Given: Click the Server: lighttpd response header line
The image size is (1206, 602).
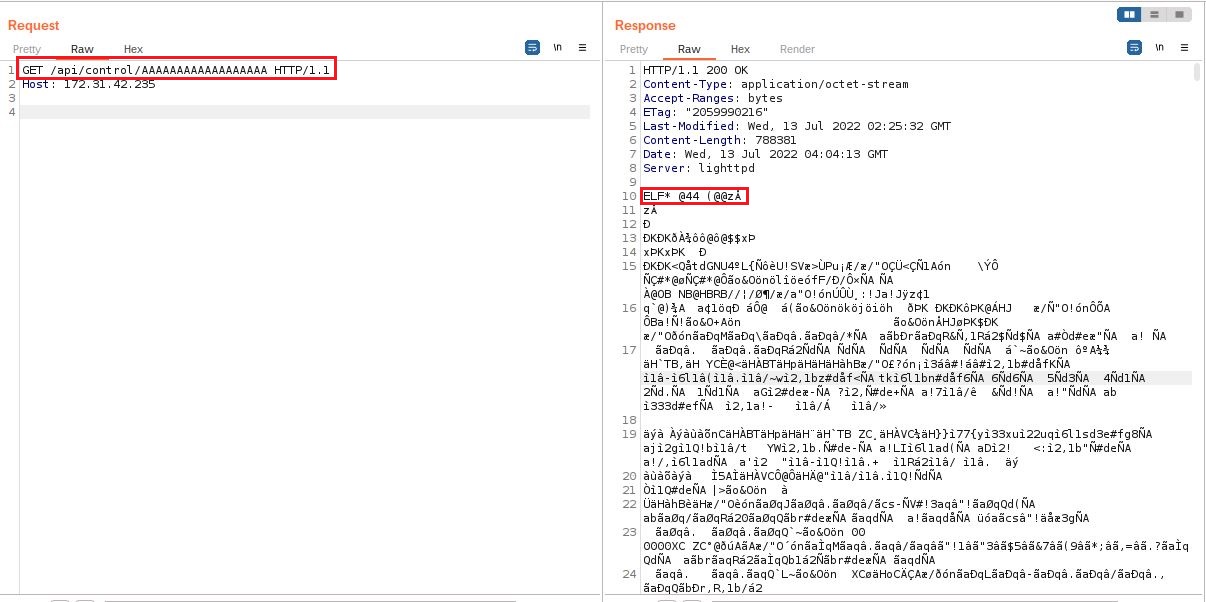Looking at the screenshot, I should tap(699, 168).
